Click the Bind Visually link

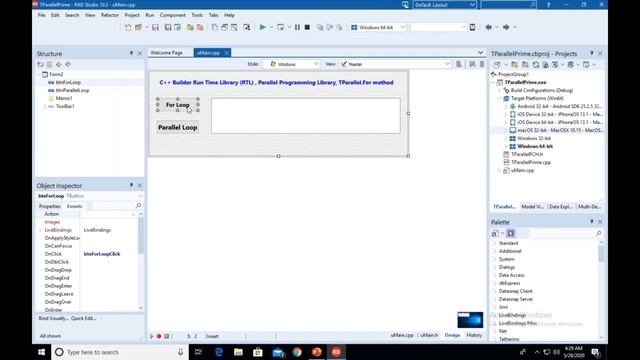(54, 318)
